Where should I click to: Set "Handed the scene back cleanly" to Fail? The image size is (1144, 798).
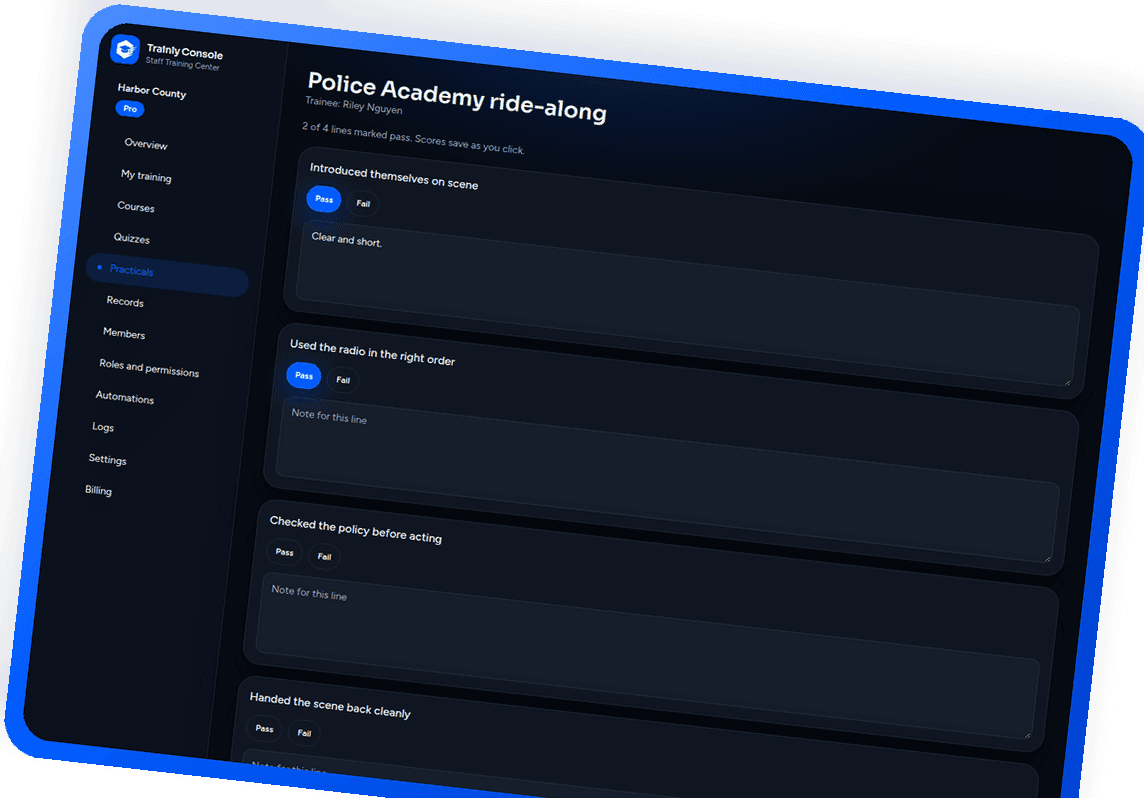pos(304,733)
